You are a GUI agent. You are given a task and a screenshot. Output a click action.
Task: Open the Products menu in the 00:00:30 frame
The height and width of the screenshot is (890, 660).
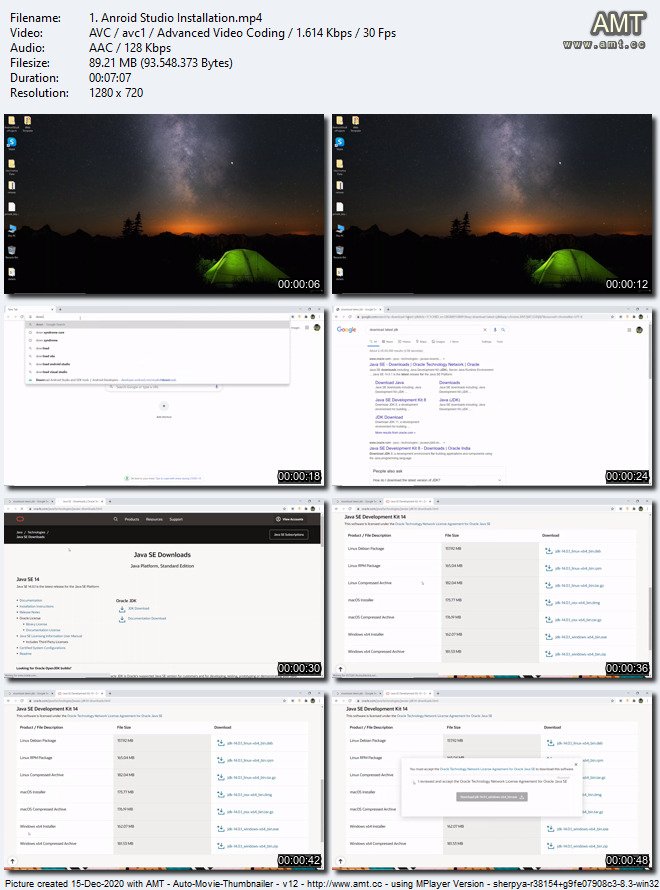tap(132, 519)
